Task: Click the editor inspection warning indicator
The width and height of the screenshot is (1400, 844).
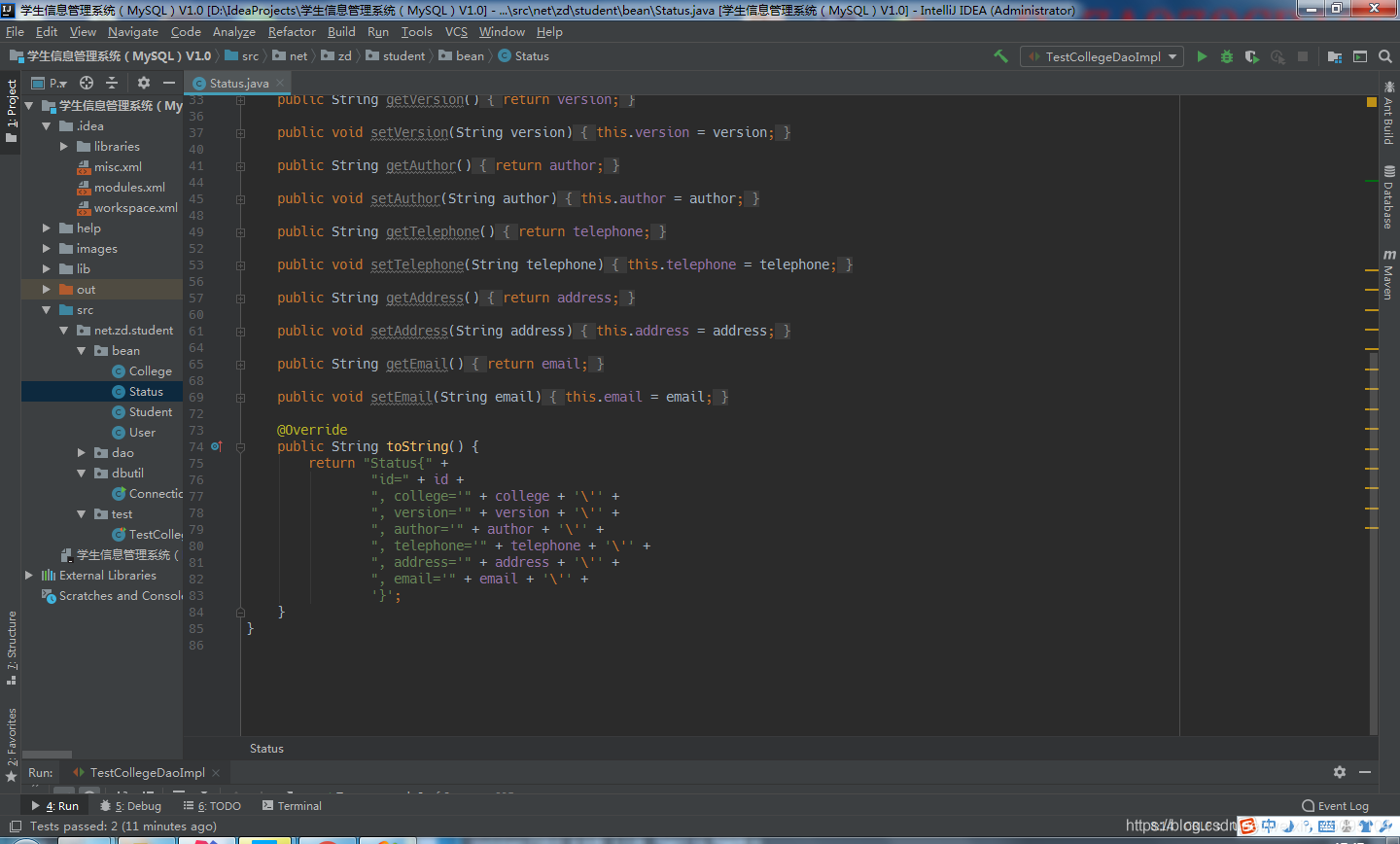Action: 1372,101
